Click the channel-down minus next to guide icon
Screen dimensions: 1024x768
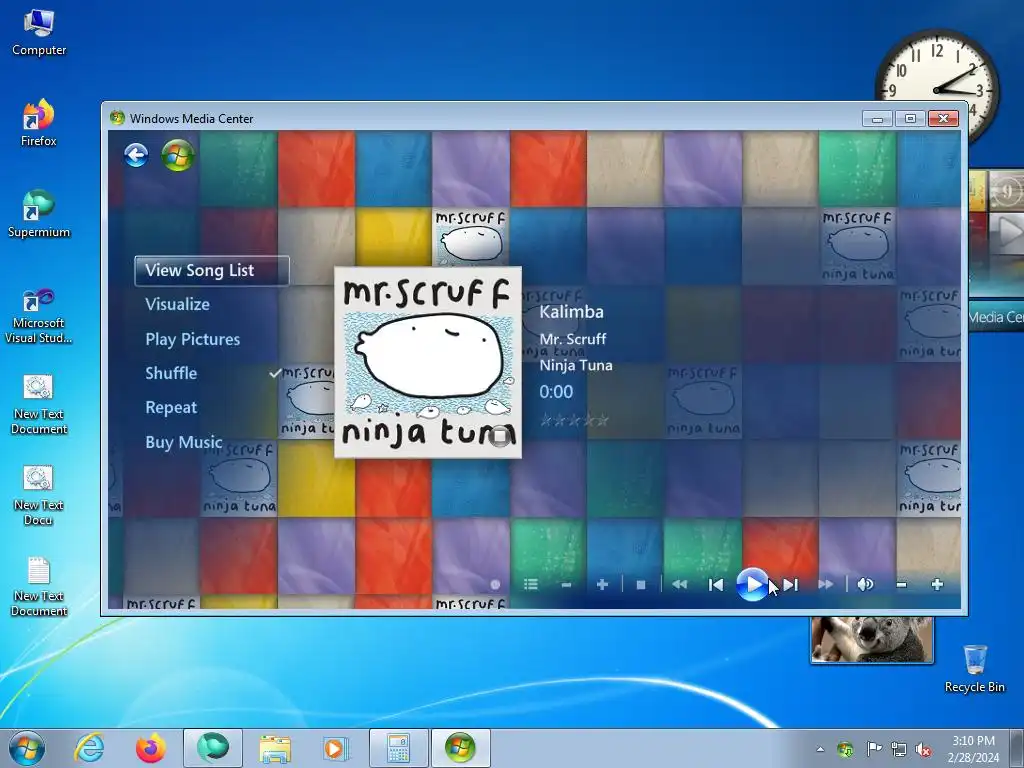566,584
